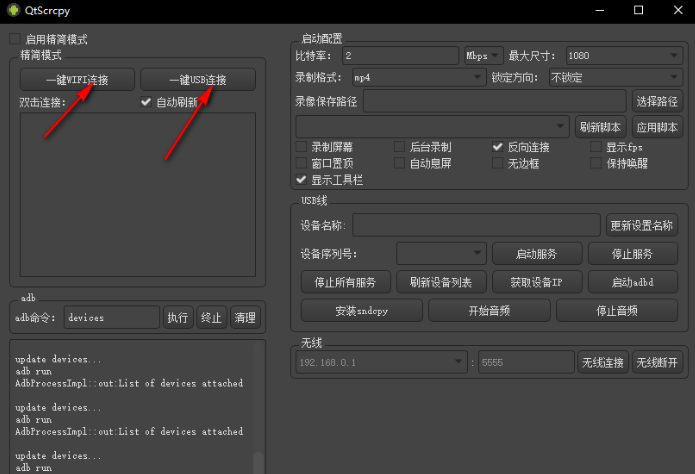695x474 pixels.
Task: Click the 无线断开 button
Action: (x=657, y=363)
